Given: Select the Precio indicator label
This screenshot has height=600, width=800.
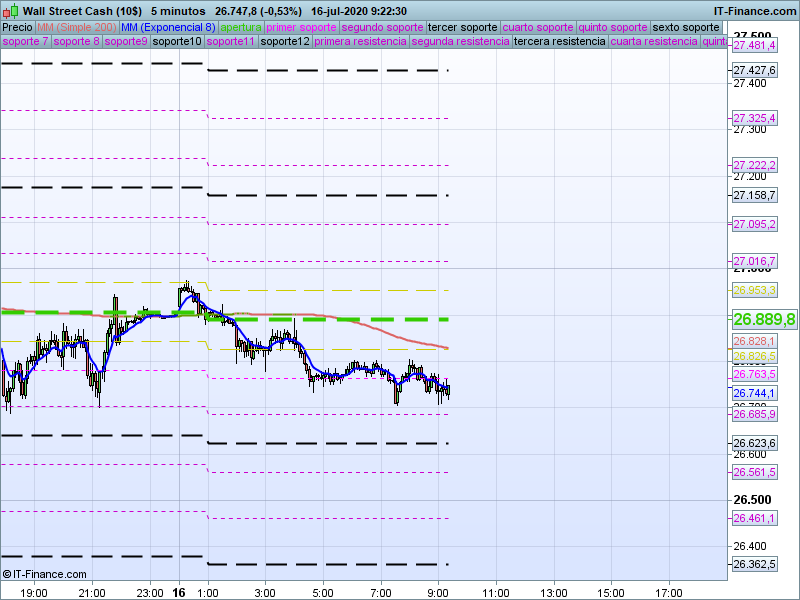Looking at the screenshot, I should tap(17, 27).
